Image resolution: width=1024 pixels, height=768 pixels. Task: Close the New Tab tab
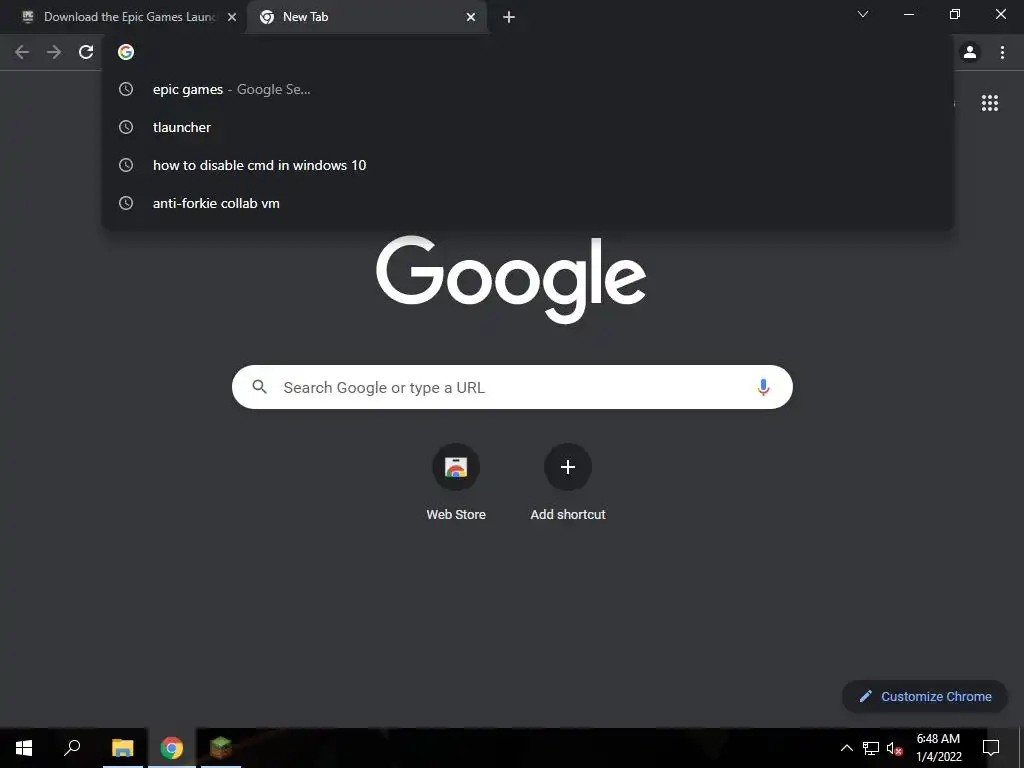coord(471,17)
